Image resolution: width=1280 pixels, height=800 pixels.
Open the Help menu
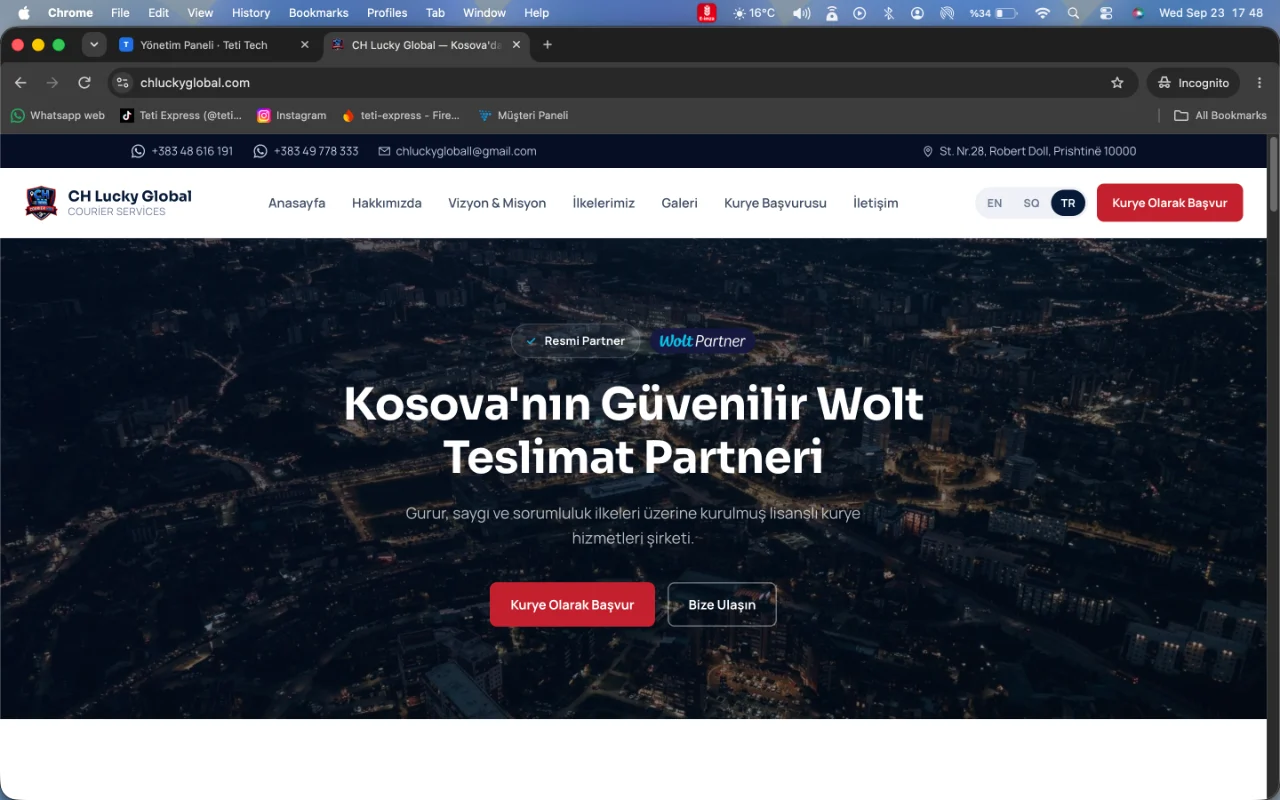pyautogui.click(x=537, y=13)
